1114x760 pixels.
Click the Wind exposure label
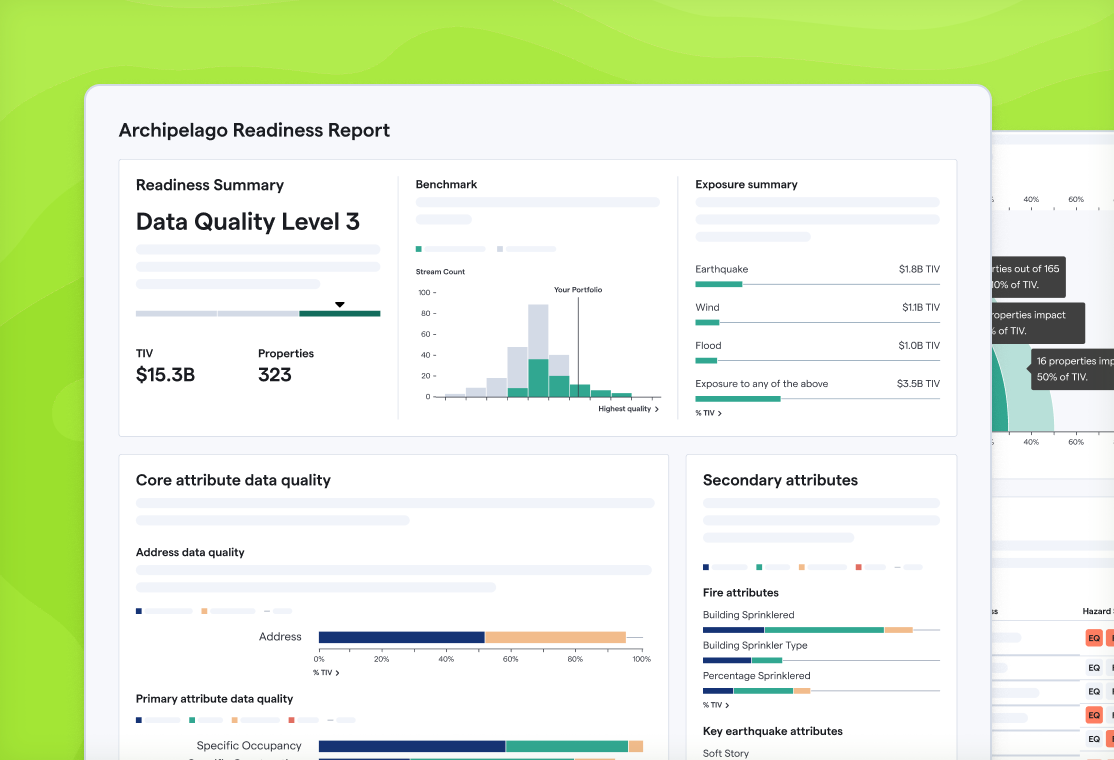pos(707,308)
